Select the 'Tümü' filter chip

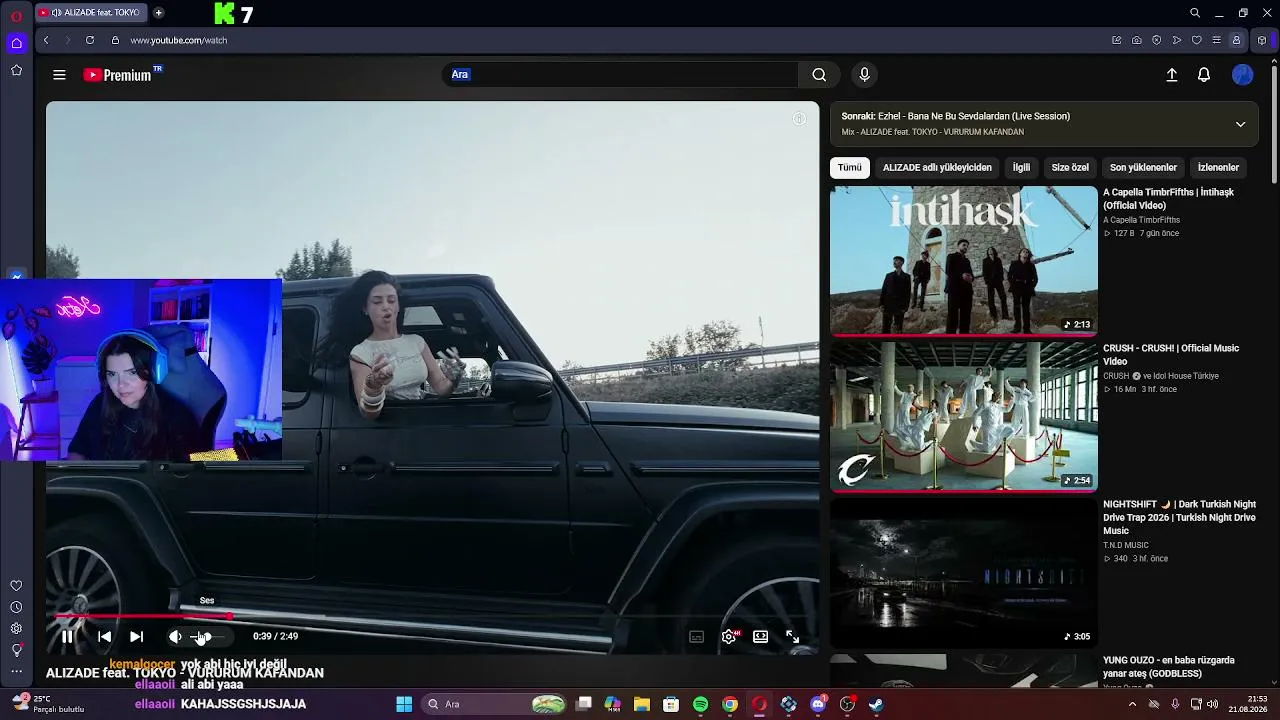pos(850,168)
